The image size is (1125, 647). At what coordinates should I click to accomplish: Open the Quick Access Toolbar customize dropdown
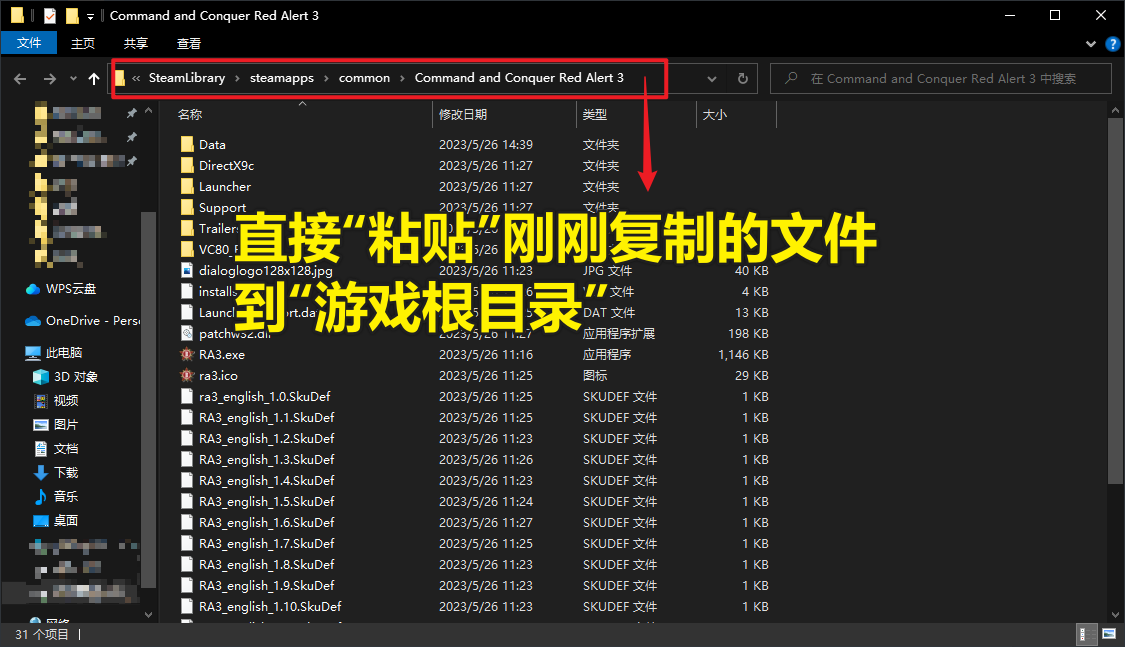click(90, 16)
